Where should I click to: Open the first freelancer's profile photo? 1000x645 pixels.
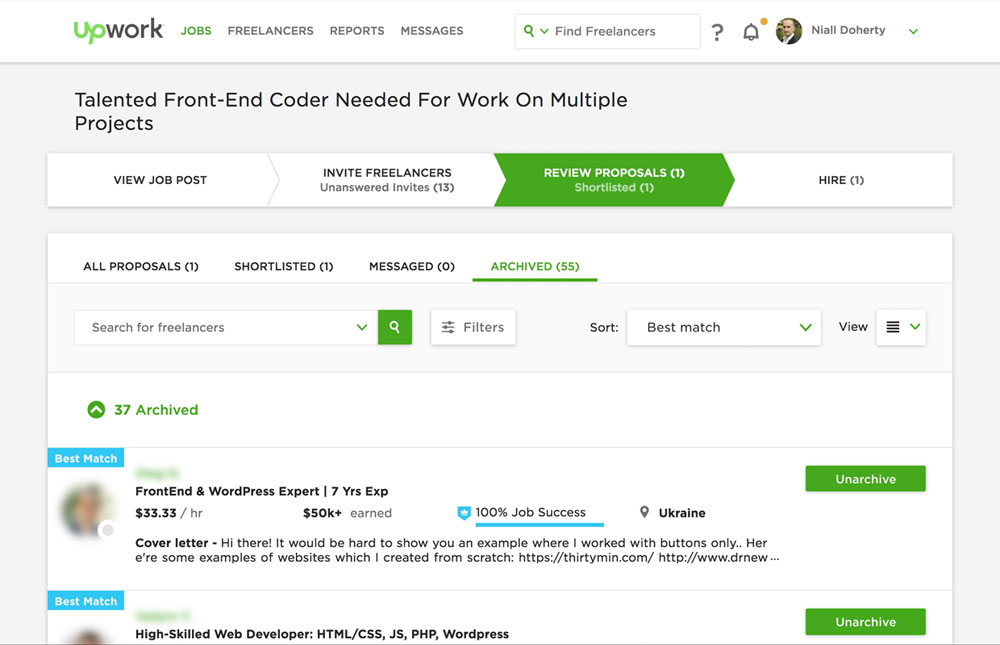coord(87,510)
